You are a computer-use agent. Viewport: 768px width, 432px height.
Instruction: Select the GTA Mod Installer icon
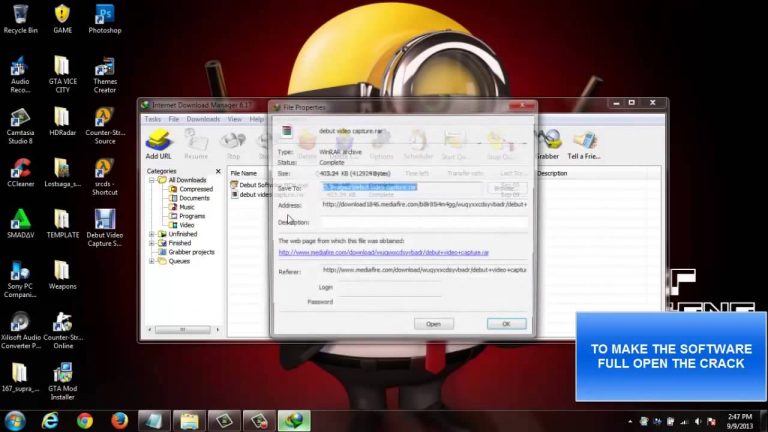click(62, 382)
